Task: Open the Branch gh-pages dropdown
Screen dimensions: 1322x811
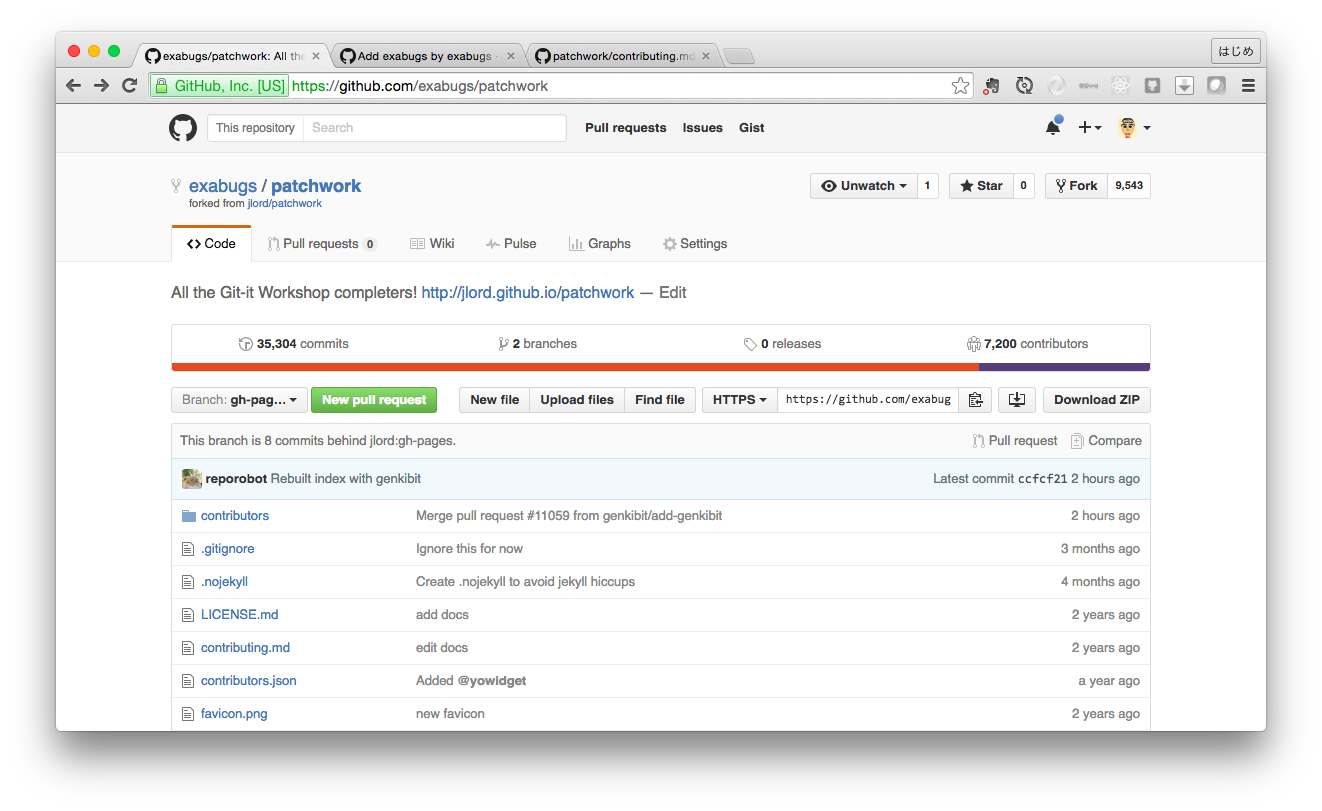Action: pyautogui.click(x=239, y=400)
